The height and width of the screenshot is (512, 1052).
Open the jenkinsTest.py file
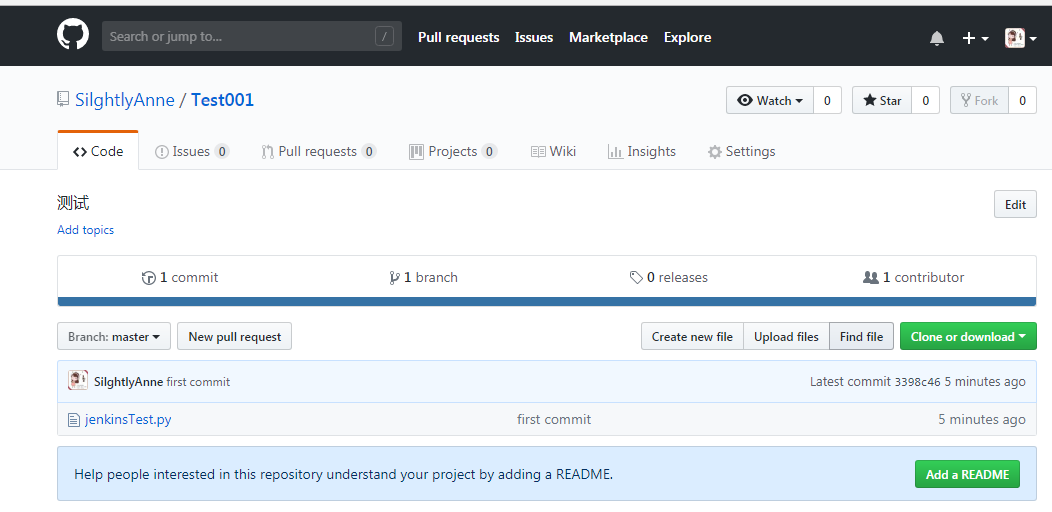[128, 419]
